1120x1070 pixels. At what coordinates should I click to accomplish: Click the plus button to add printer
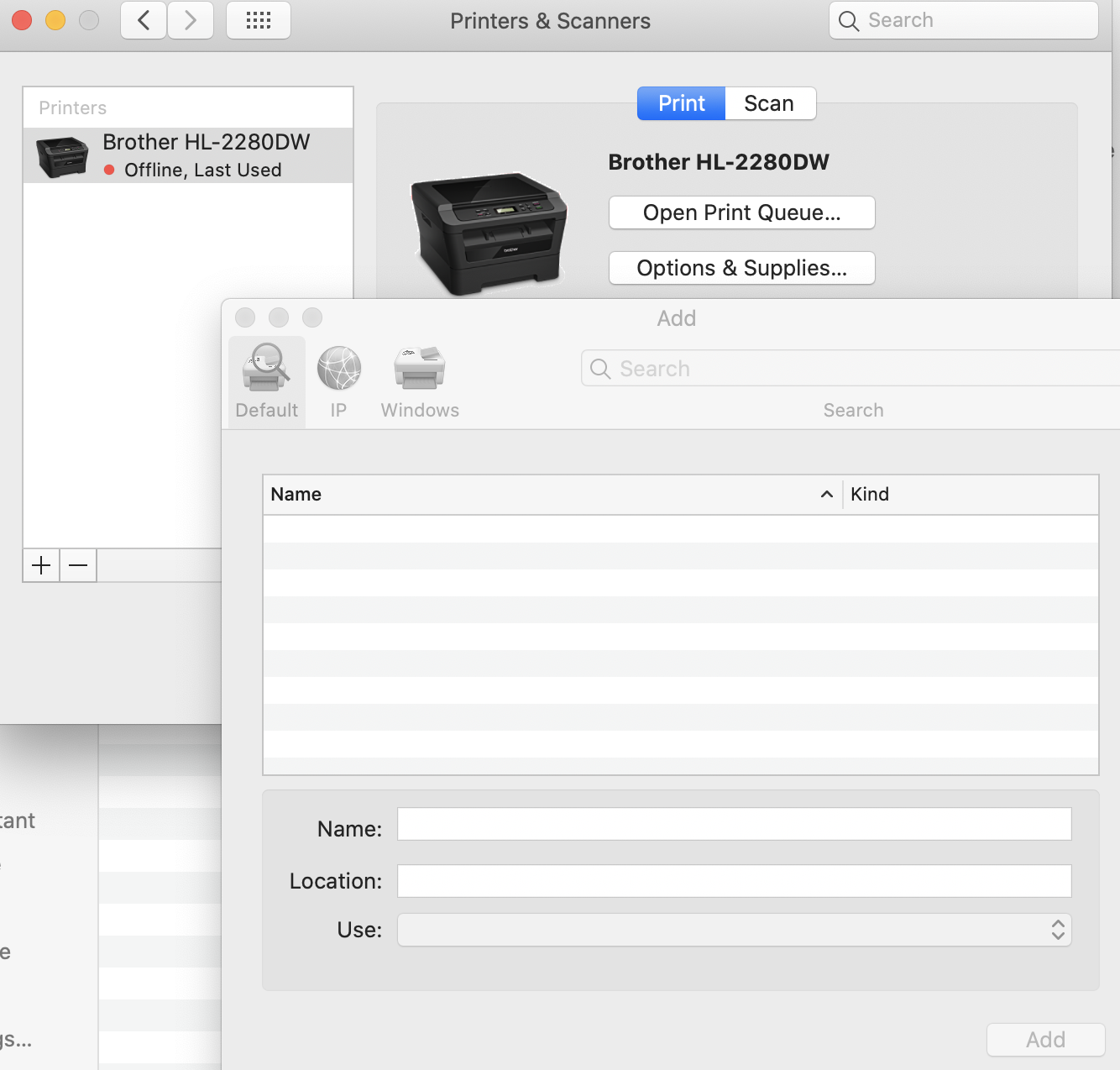[x=41, y=566]
